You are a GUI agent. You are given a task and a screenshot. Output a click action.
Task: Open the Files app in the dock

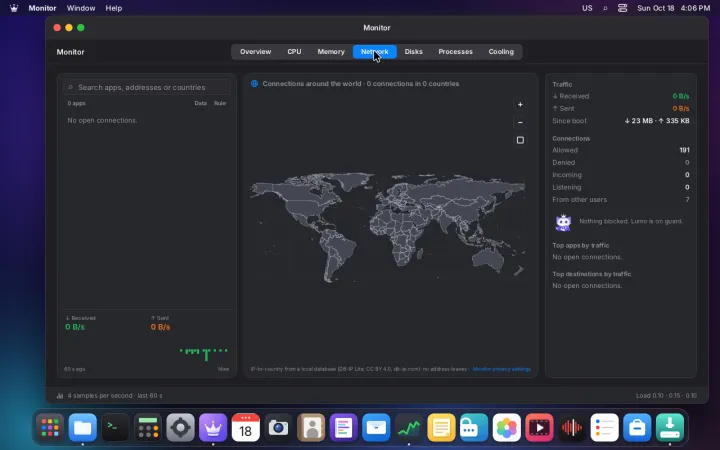83,428
